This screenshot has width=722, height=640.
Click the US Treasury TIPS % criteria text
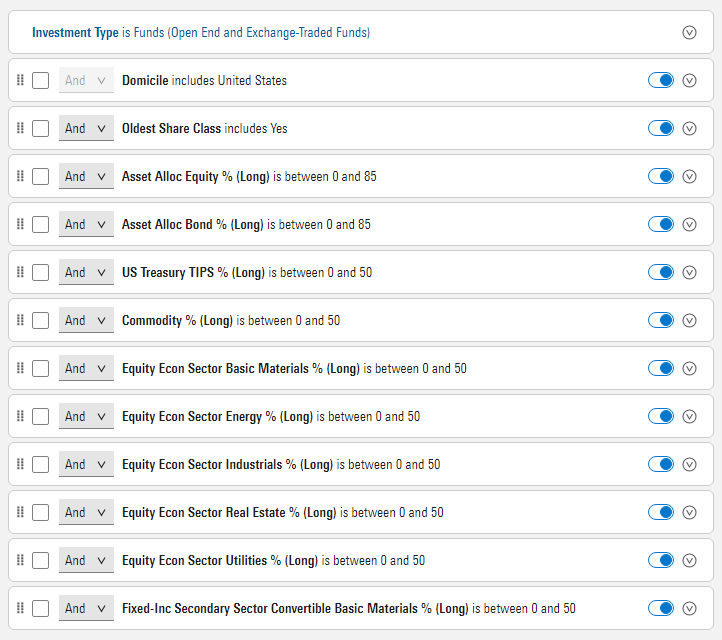[194, 272]
